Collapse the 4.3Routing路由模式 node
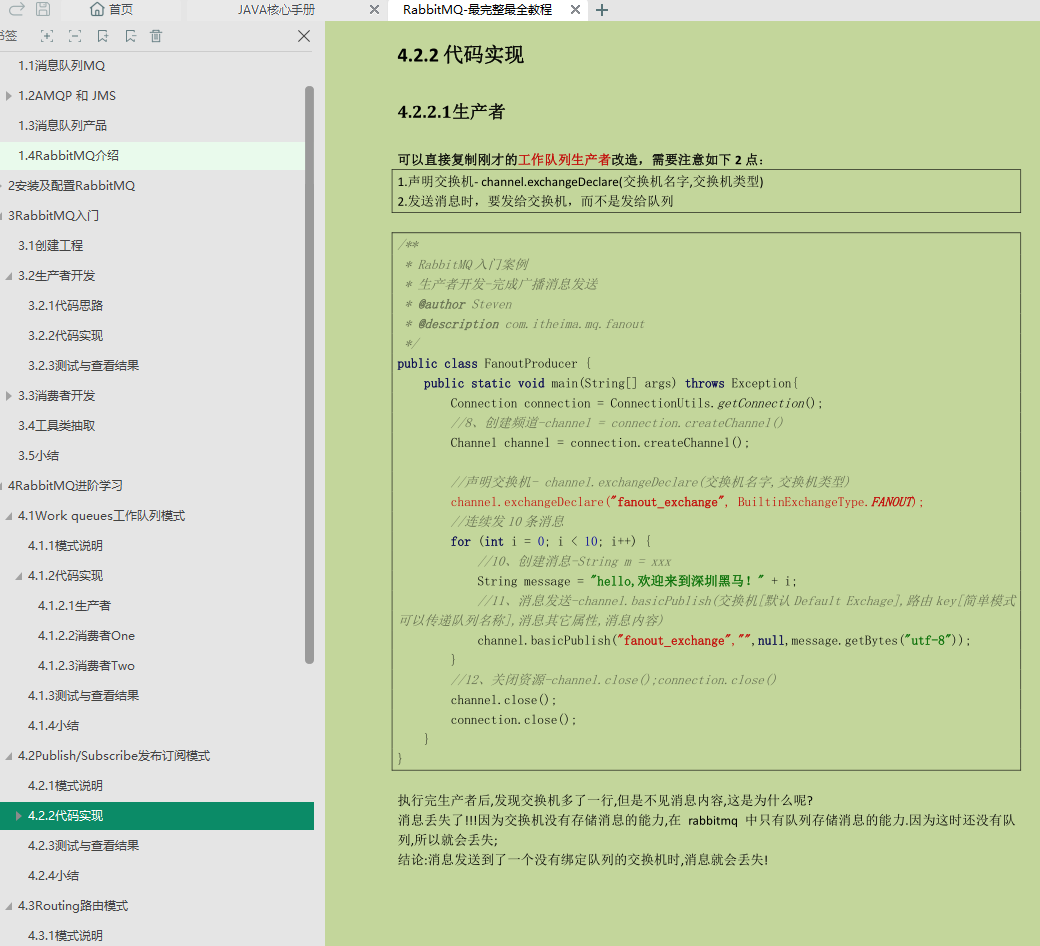This screenshot has height=946, width=1040. click(x=9, y=906)
